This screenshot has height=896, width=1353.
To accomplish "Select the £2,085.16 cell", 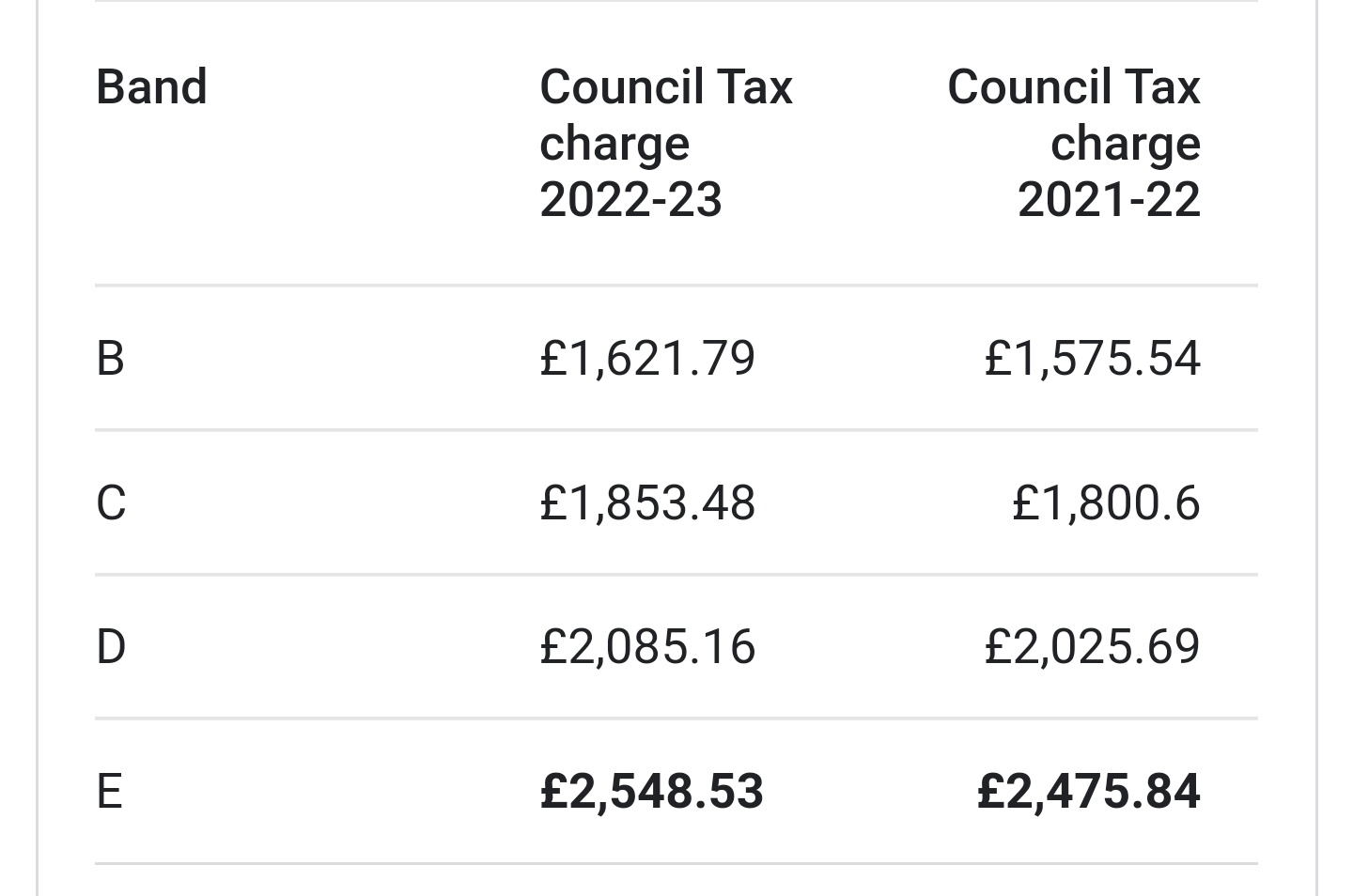I will 647,647.
